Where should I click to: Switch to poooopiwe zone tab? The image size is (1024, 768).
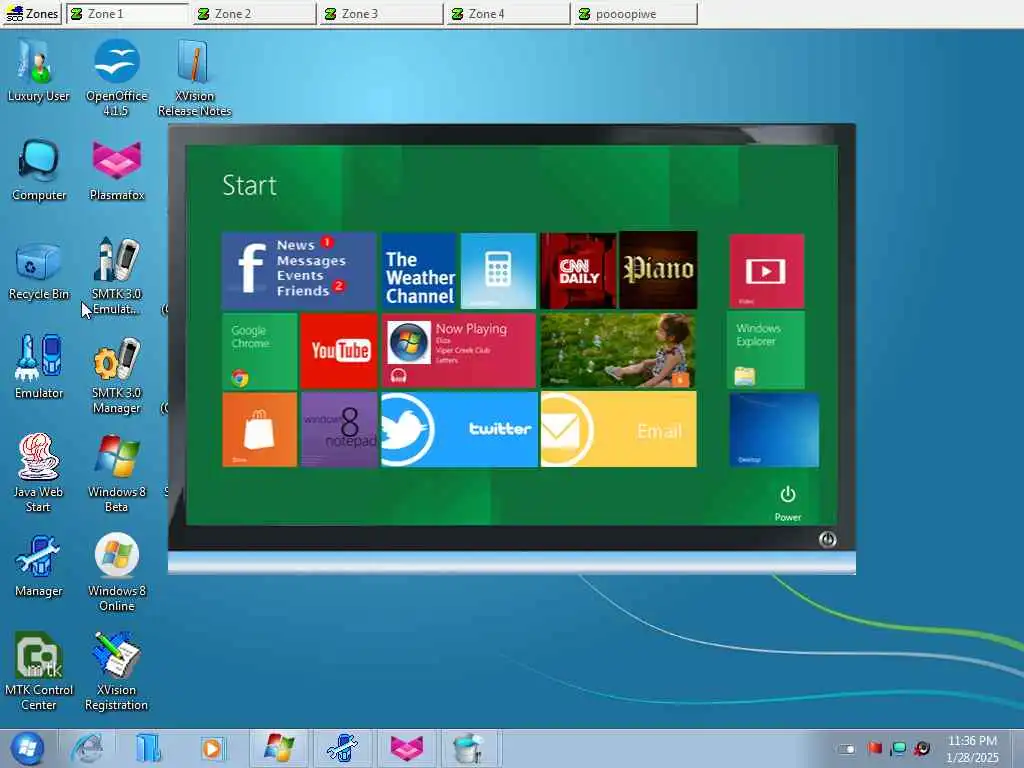point(636,14)
